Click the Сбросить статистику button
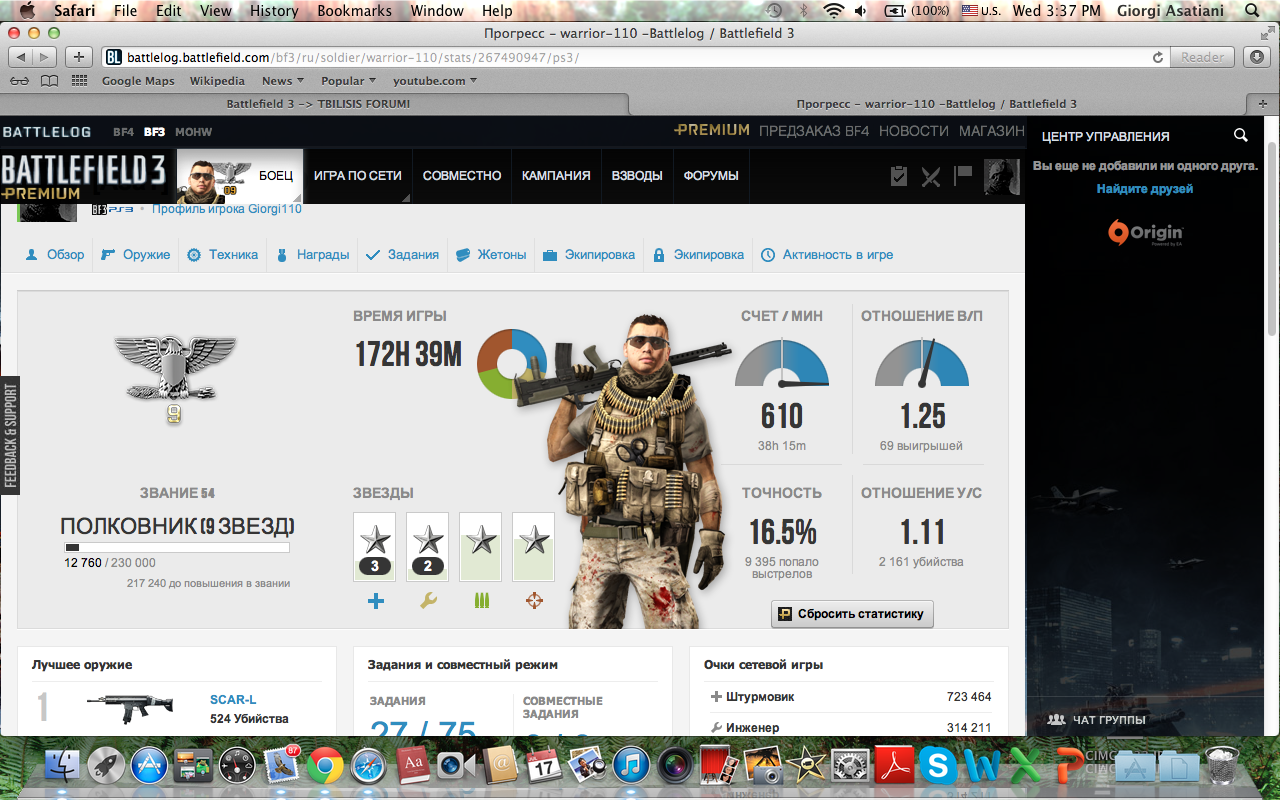 [852, 614]
